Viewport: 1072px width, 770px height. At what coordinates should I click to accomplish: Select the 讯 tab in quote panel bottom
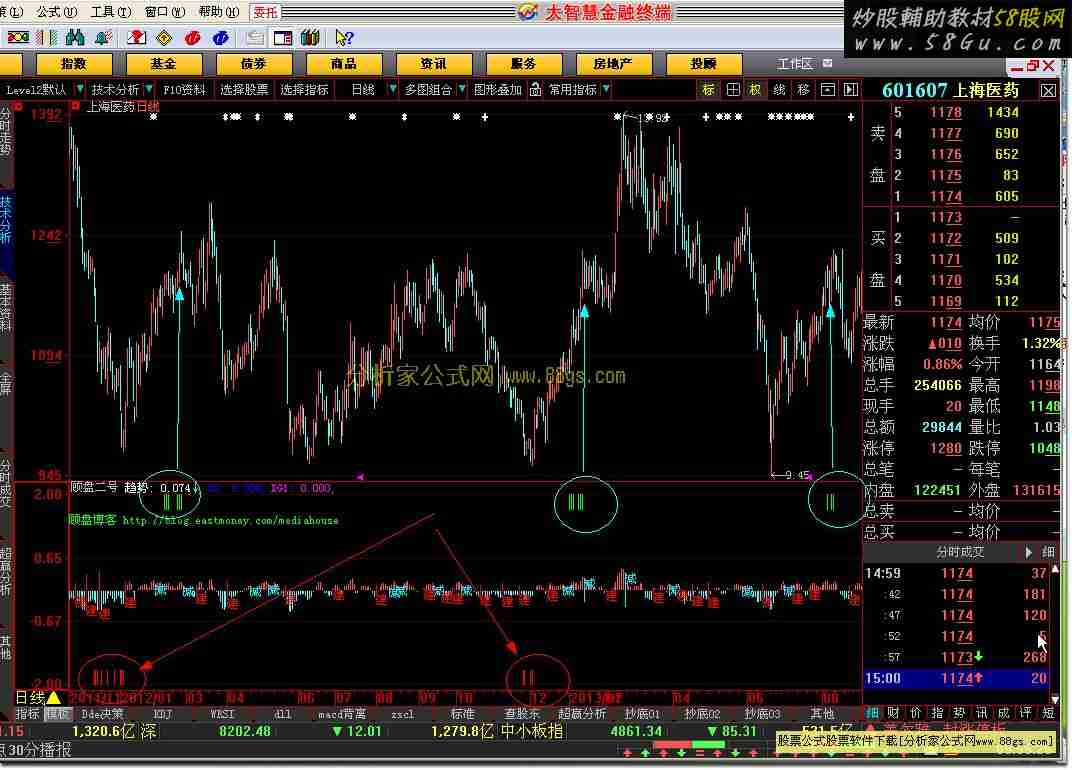[x=982, y=713]
